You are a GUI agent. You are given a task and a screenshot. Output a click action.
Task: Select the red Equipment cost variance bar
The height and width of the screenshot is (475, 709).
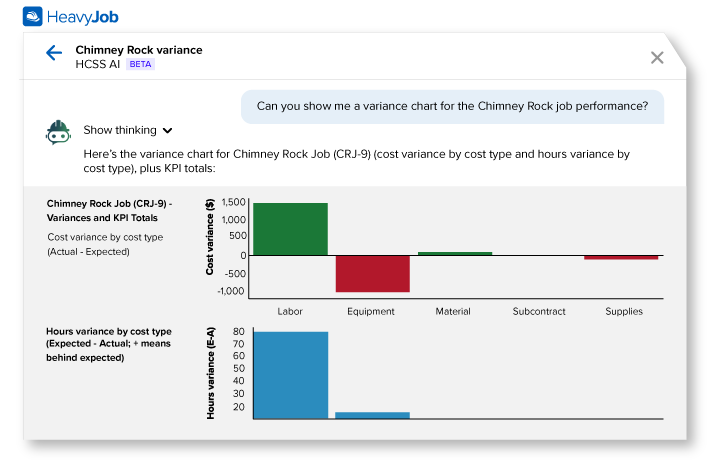373,274
